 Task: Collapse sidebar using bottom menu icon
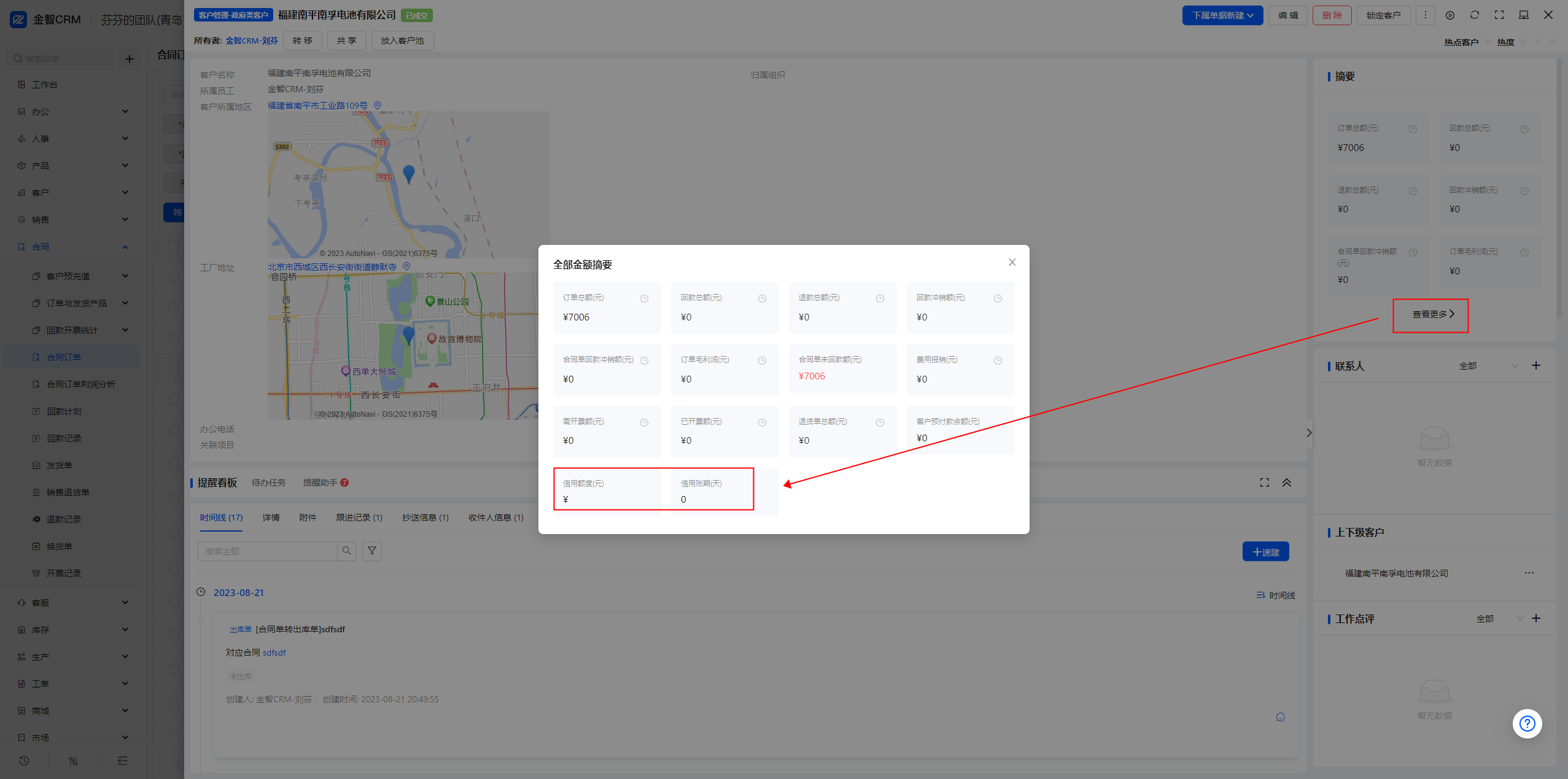(x=123, y=761)
